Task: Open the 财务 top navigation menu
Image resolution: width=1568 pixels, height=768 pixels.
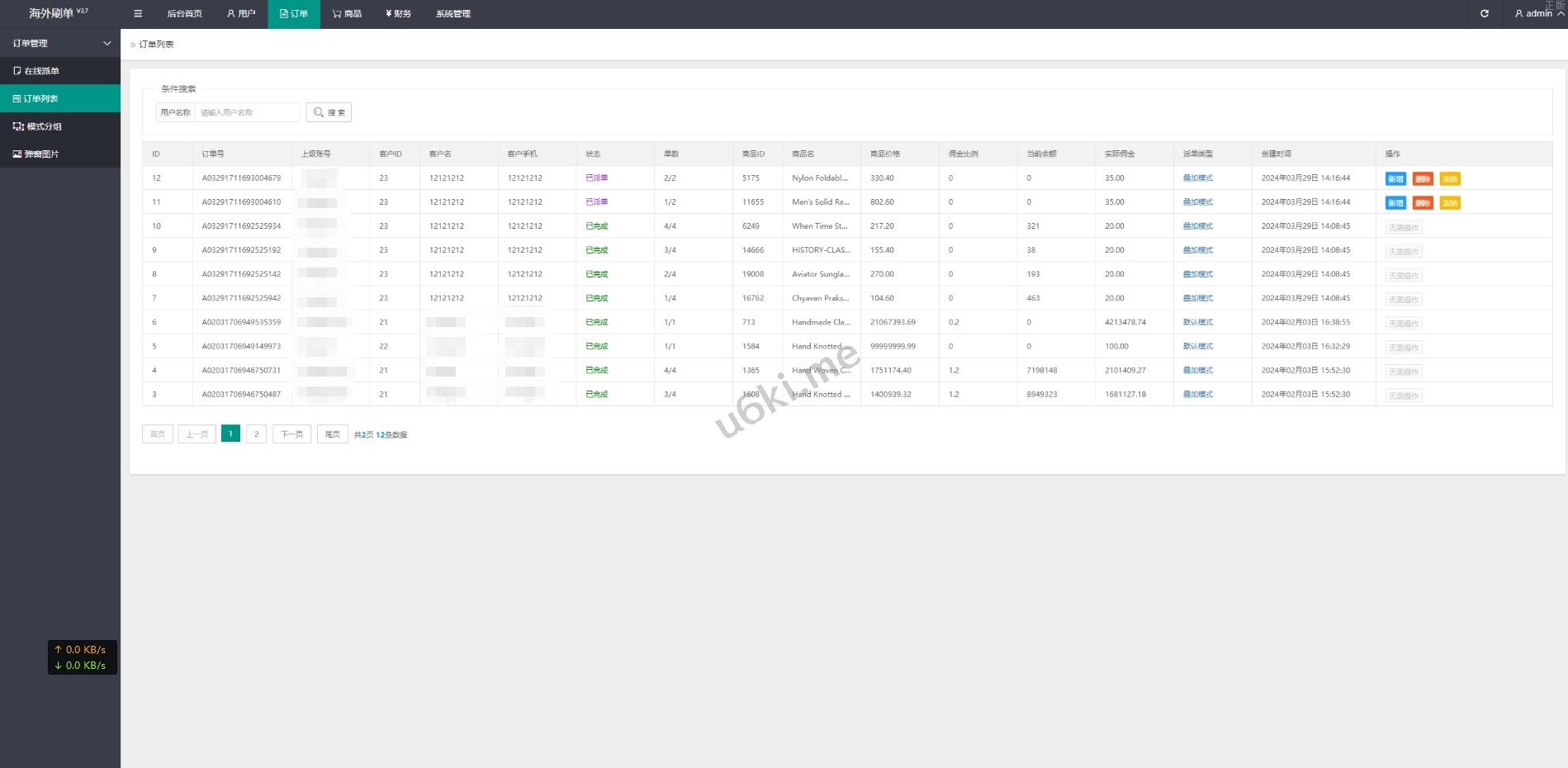Action: 398,14
